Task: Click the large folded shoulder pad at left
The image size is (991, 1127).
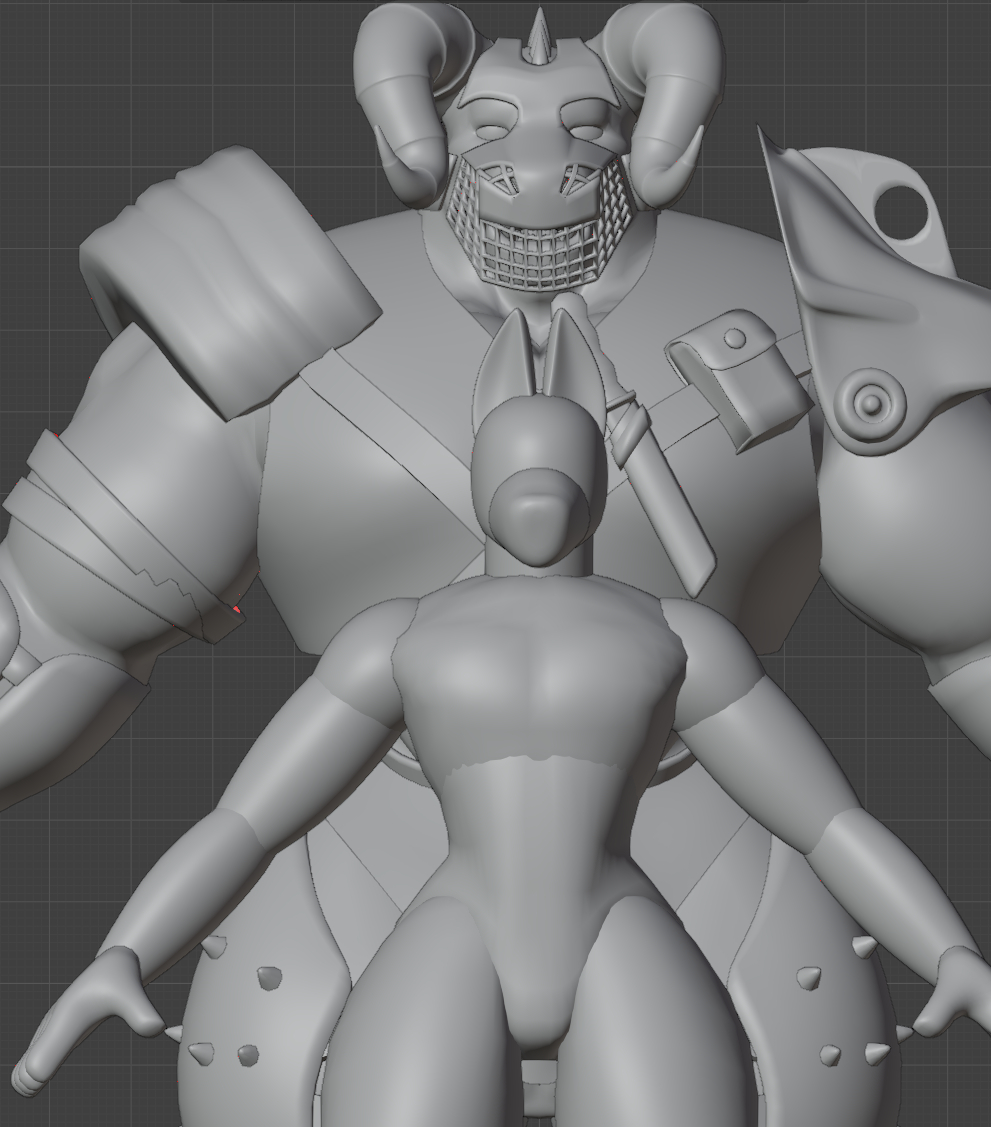Action: (x=230, y=280)
